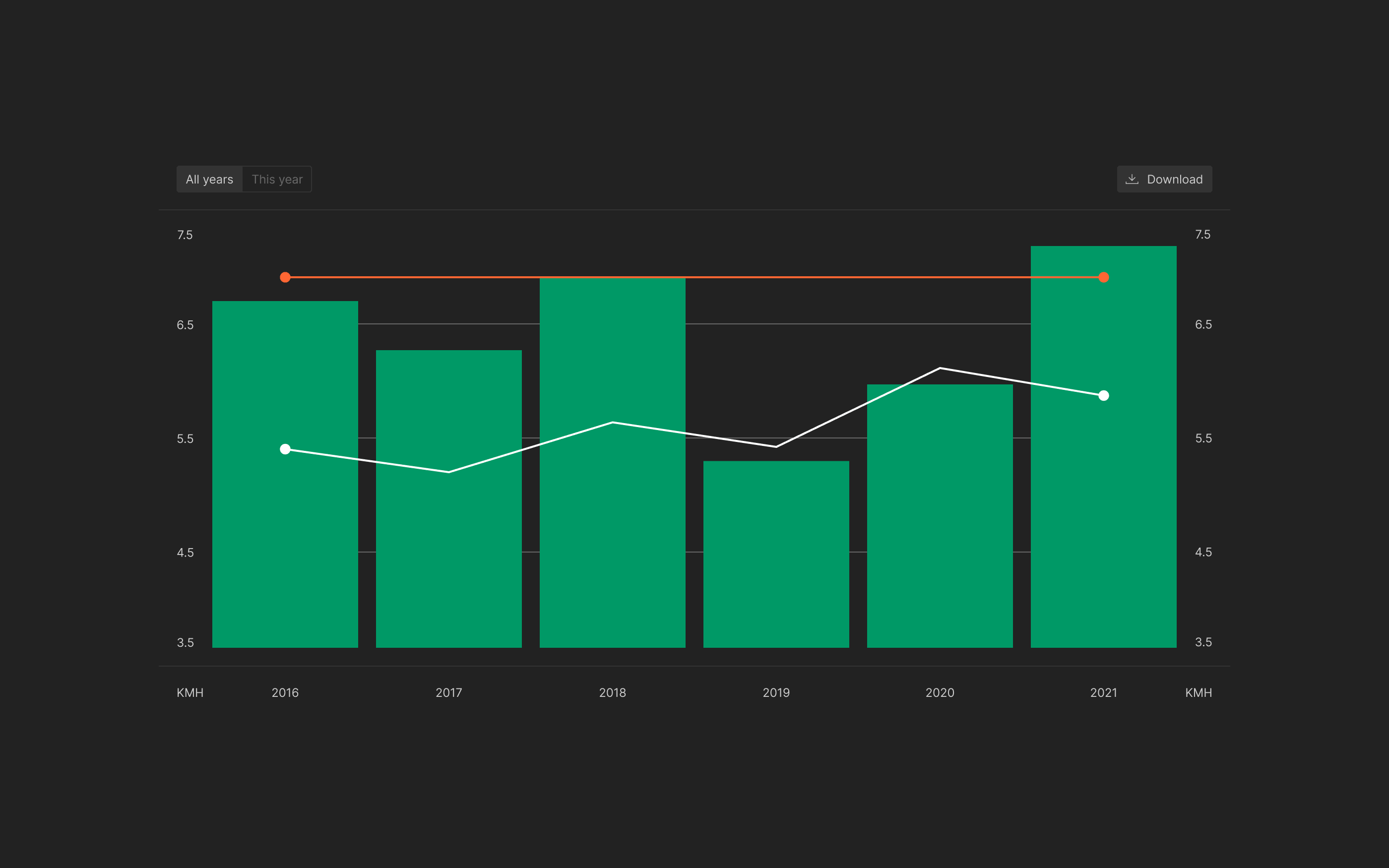Click the right KMH unit label
1389x868 pixels.
tap(1199, 692)
